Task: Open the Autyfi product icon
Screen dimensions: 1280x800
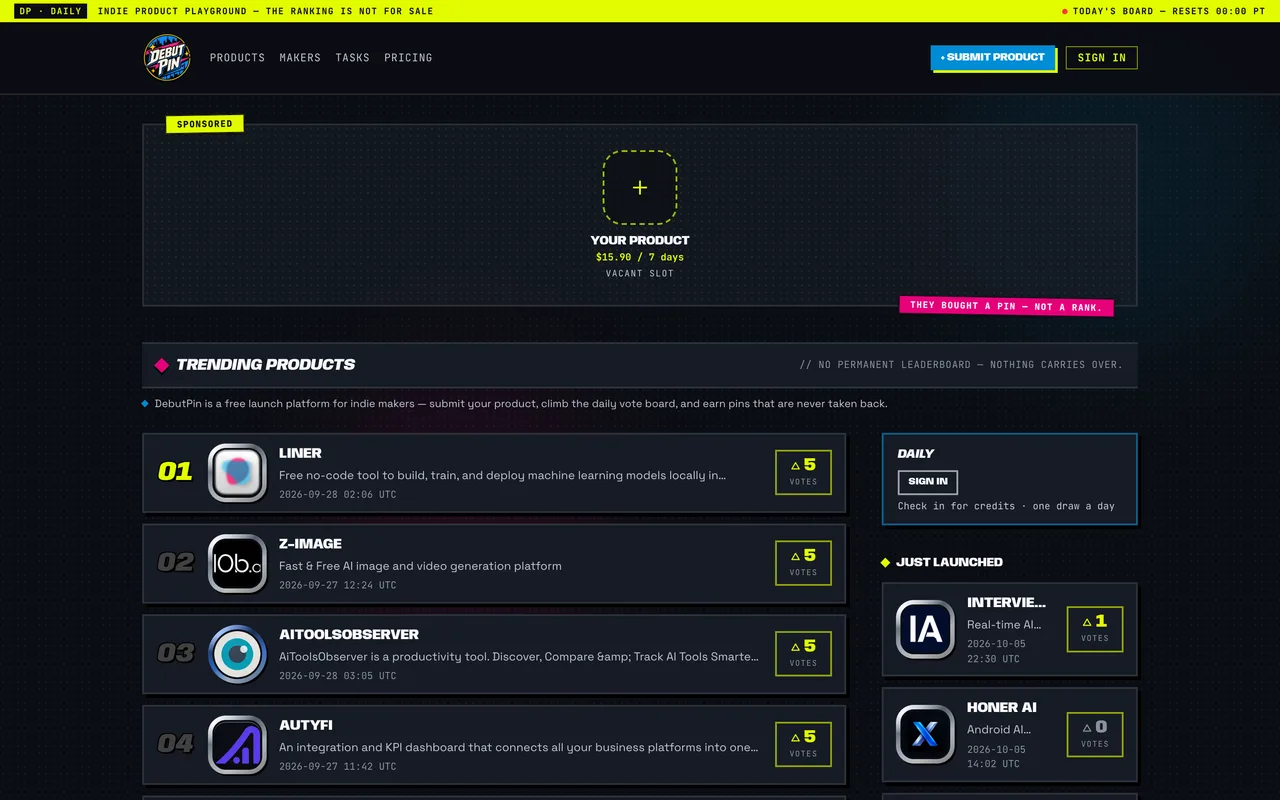Action: click(x=237, y=744)
